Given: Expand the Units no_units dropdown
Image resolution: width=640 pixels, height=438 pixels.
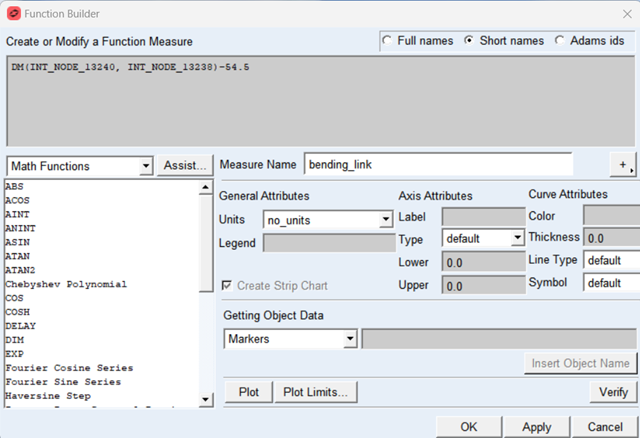Looking at the screenshot, I should pyautogui.click(x=386, y=219).
